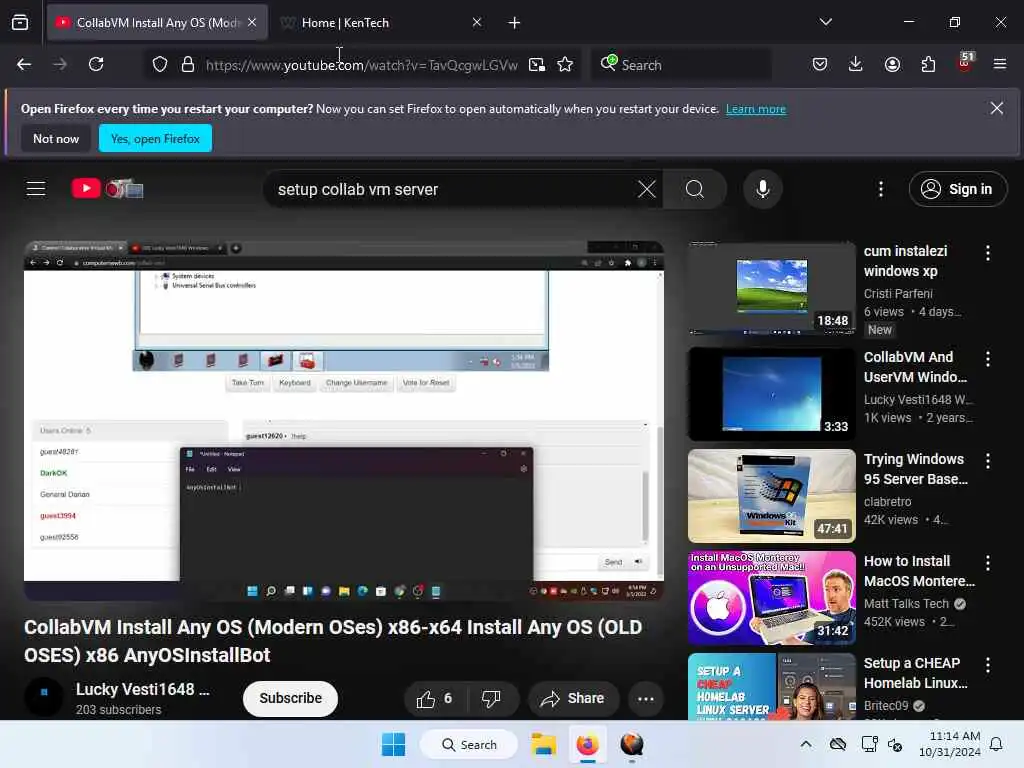Open YouTube settings three-dot menu
Screen dimensions: 1024x768
point(881,189)
